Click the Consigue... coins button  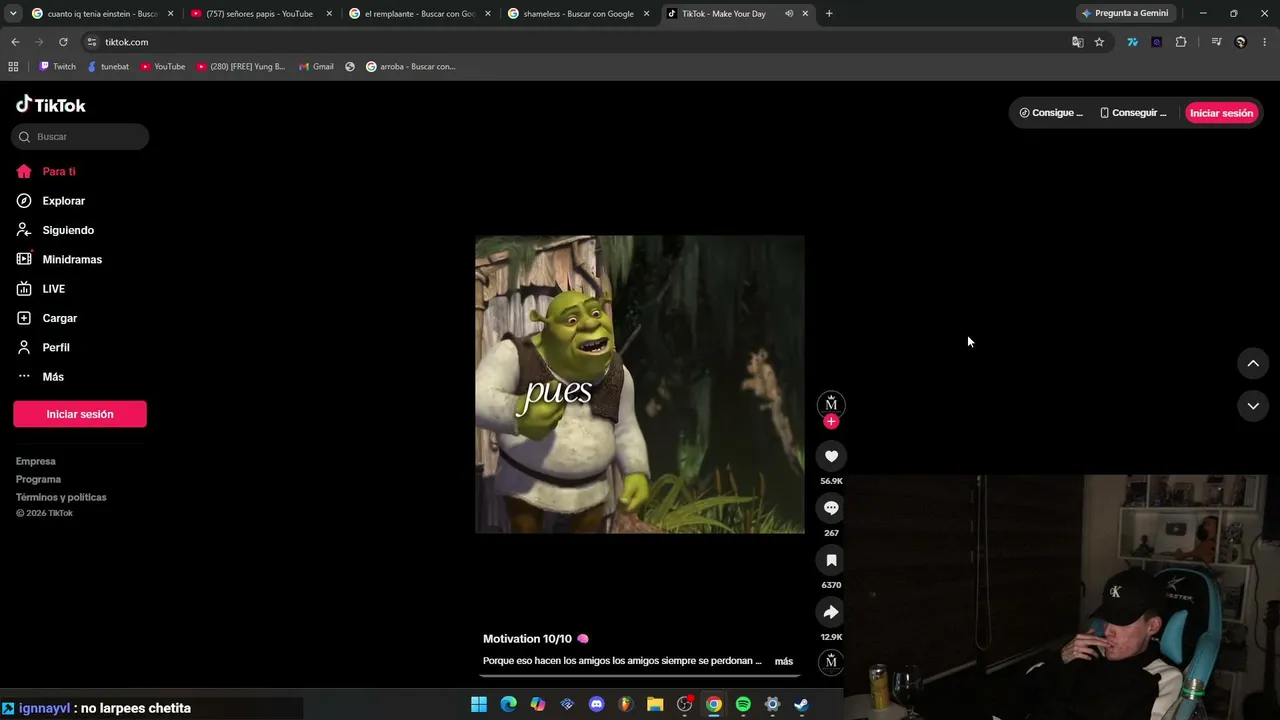pos(1051,113)
